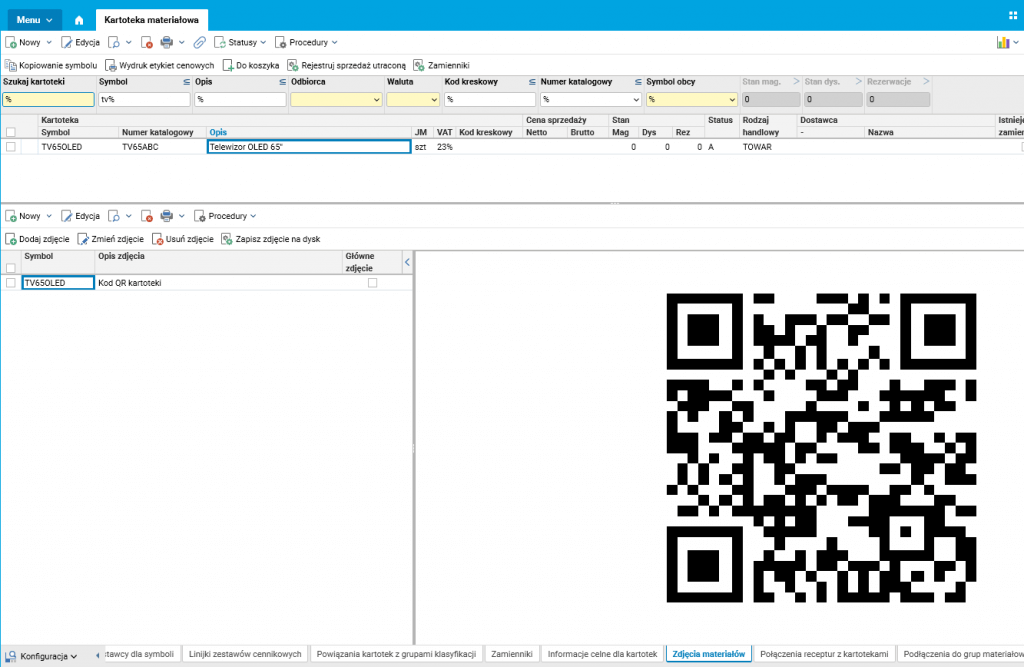Open the Menu dropdown
1024x667 pixels.
(x=35, y=20)
